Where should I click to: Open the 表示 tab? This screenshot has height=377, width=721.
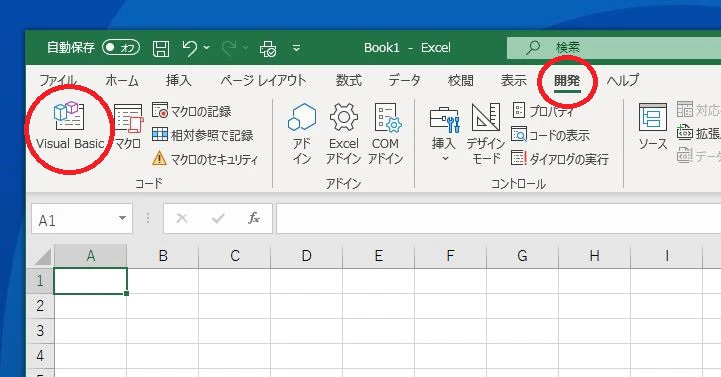pyautogui.click(x=514, y=80)
